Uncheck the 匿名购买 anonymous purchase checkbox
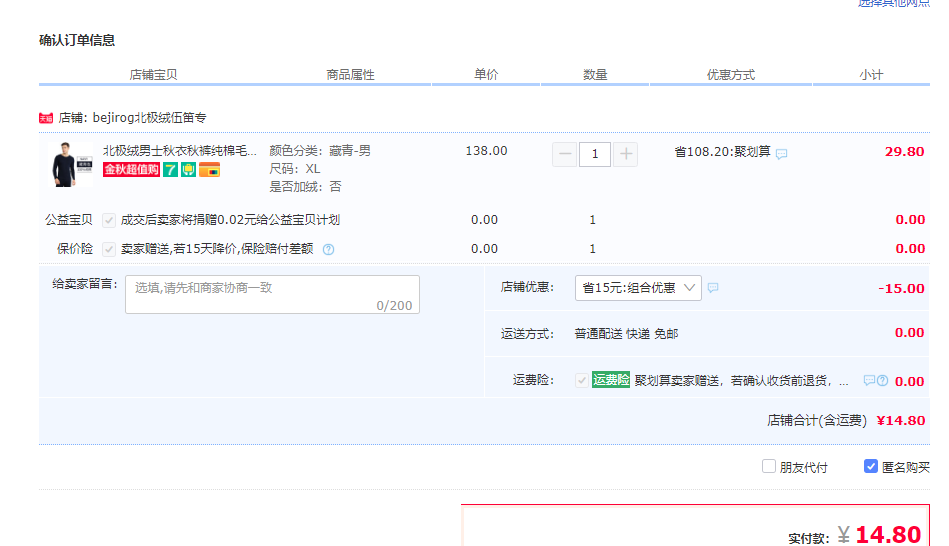The height and width of the screenshot is (546, 949). pos(870,466)
